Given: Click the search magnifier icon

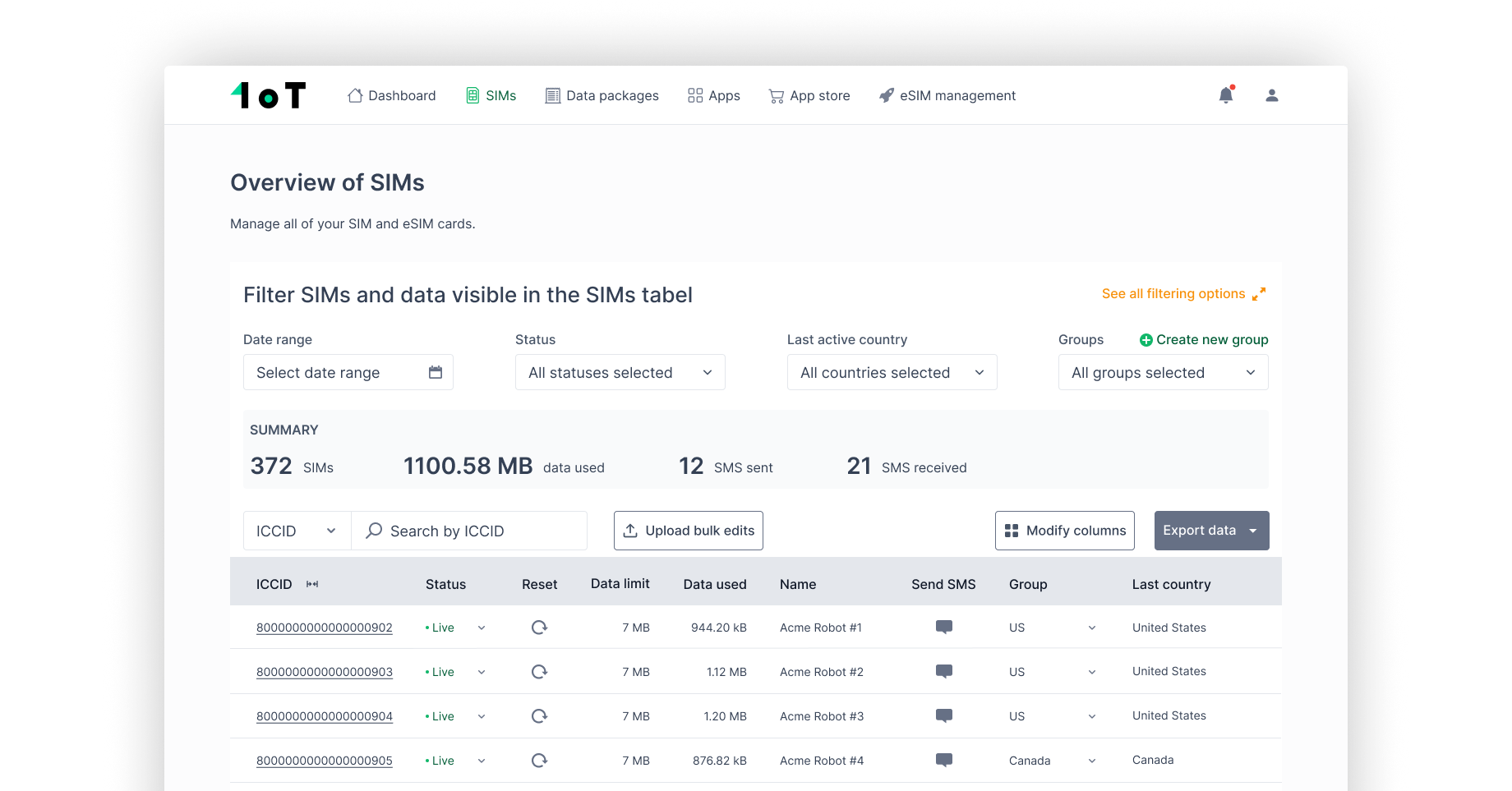Looking at the screenshot, I should [x=374, y=531].
